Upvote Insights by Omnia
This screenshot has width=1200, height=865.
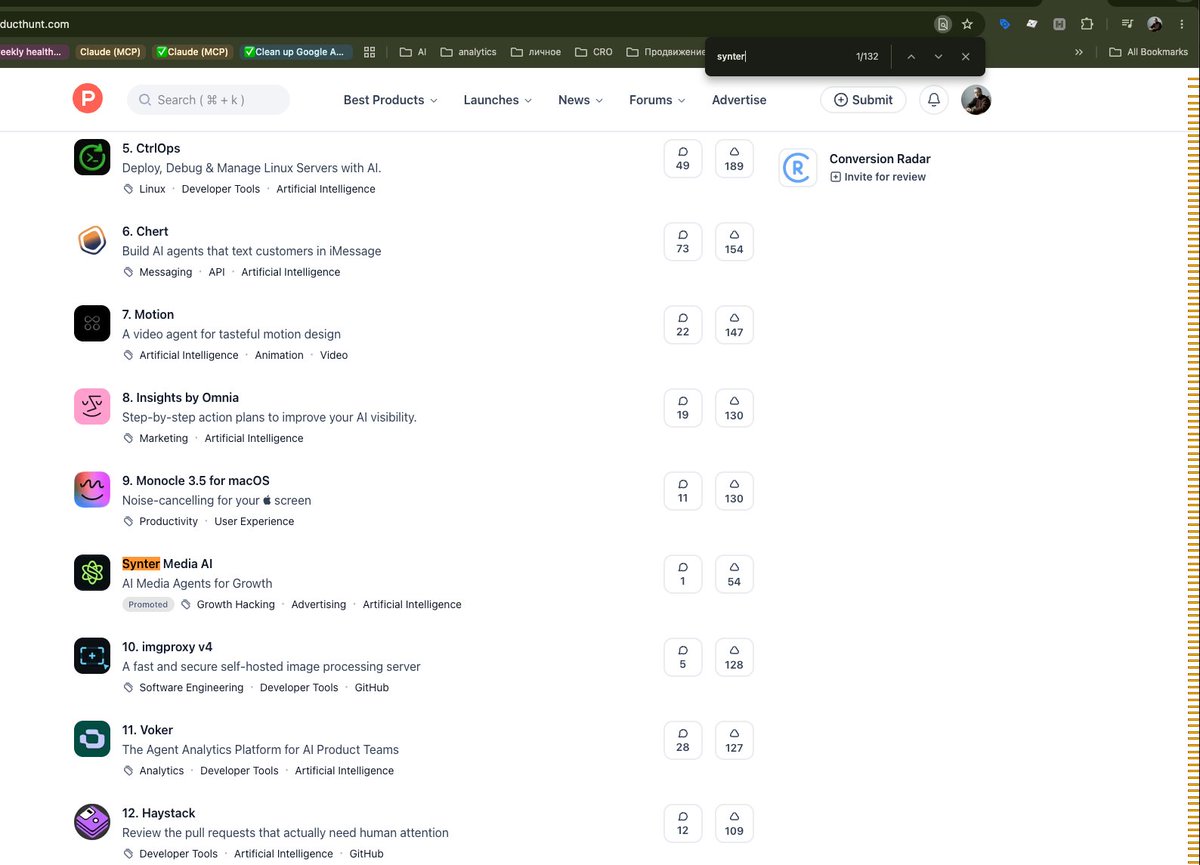tap(734, 408)
